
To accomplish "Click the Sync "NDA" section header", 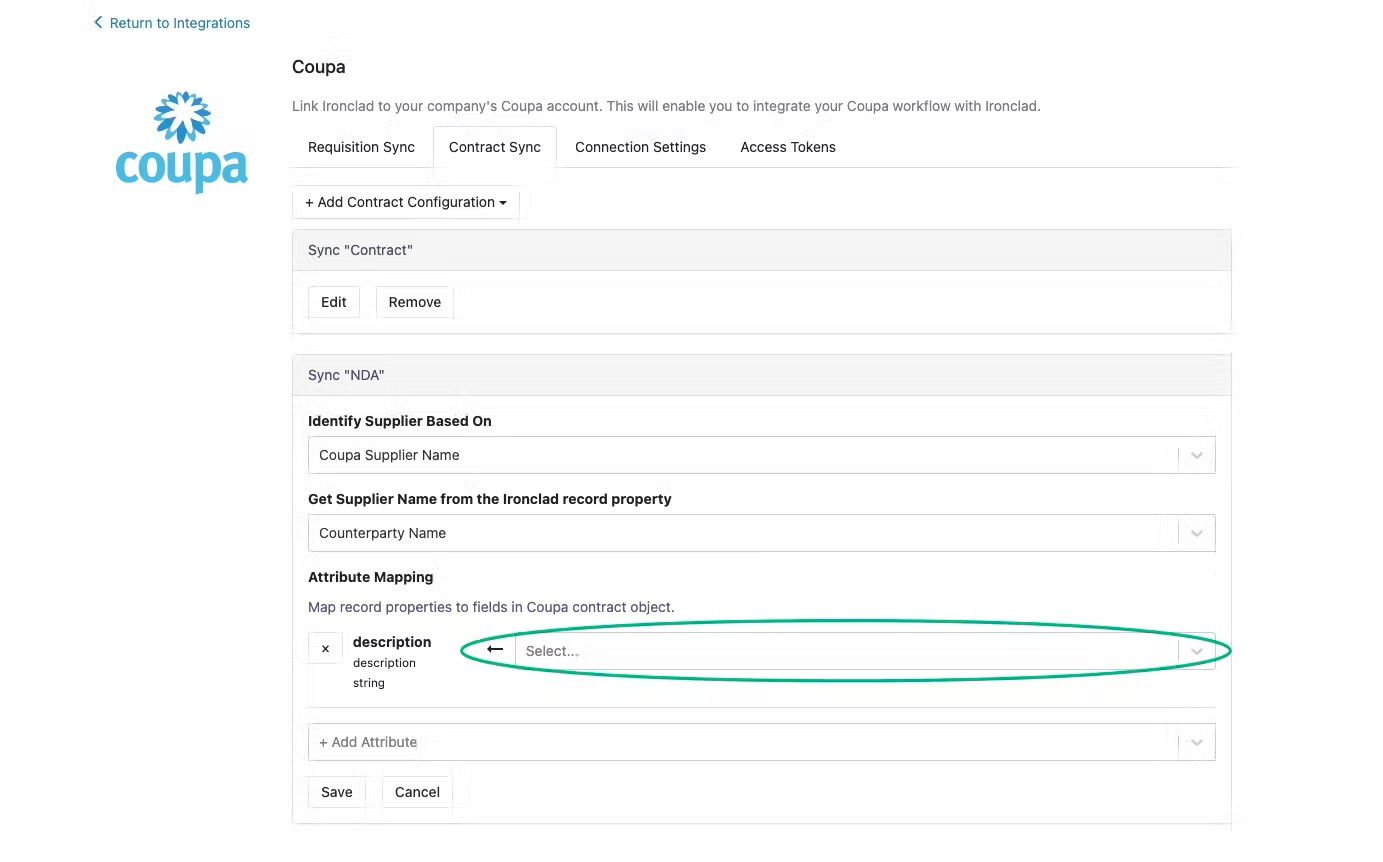I will point(762,375).
